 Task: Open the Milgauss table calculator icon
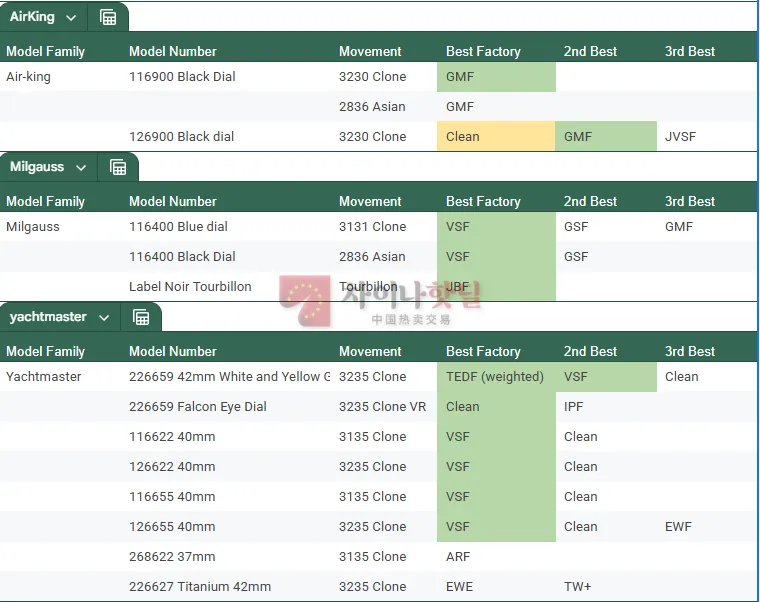[118, 168]
